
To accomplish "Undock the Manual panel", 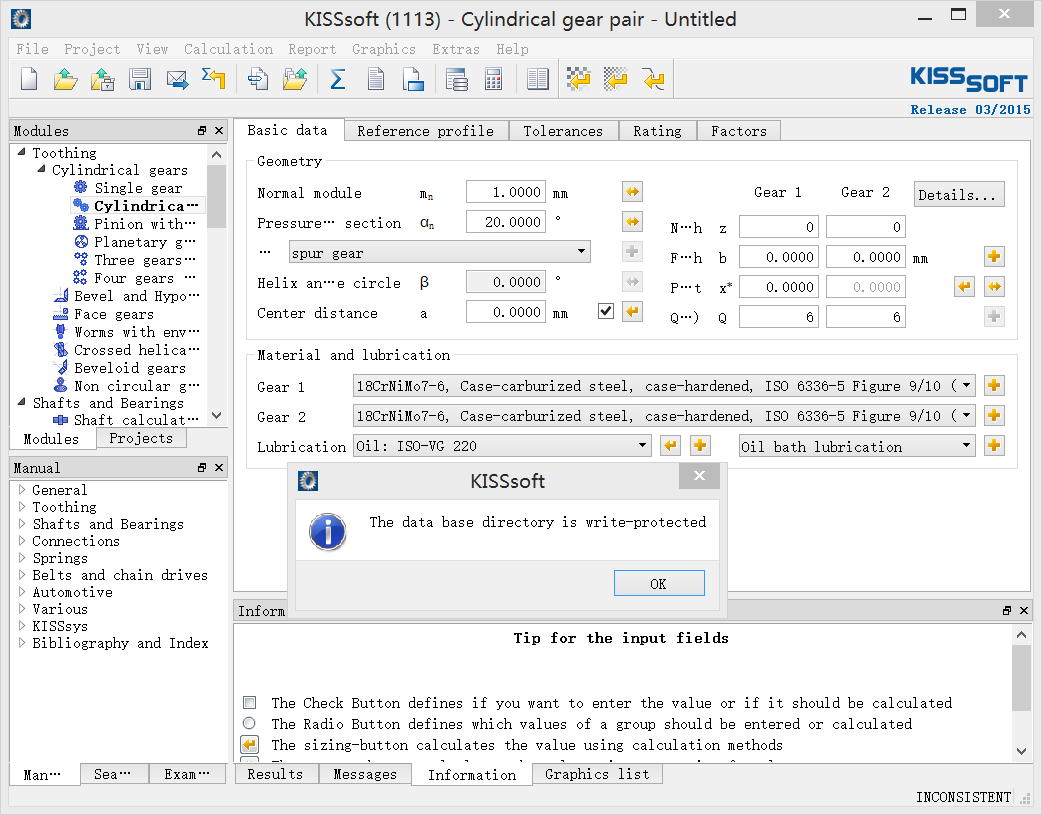I will point(202,467).
